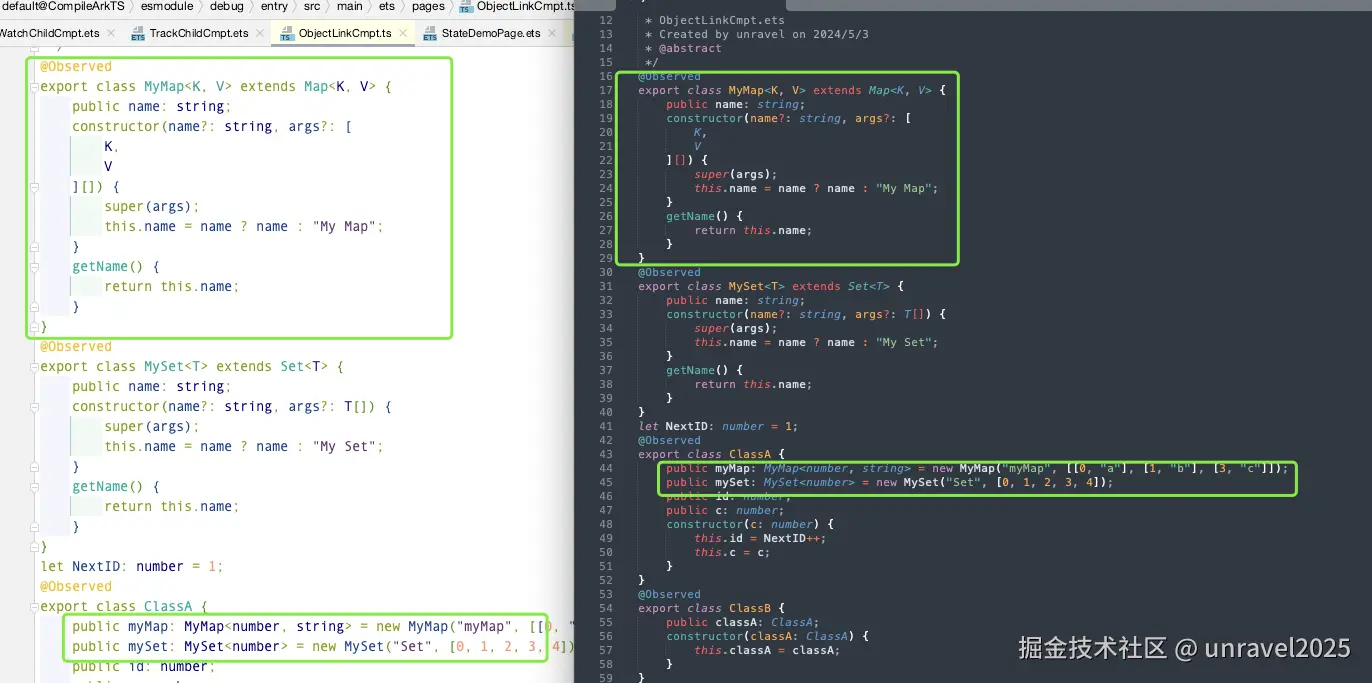This screenshot has width=1372, height=683.
Task: Click the esmodule breadcrumb segment
Action: point(167,6)
